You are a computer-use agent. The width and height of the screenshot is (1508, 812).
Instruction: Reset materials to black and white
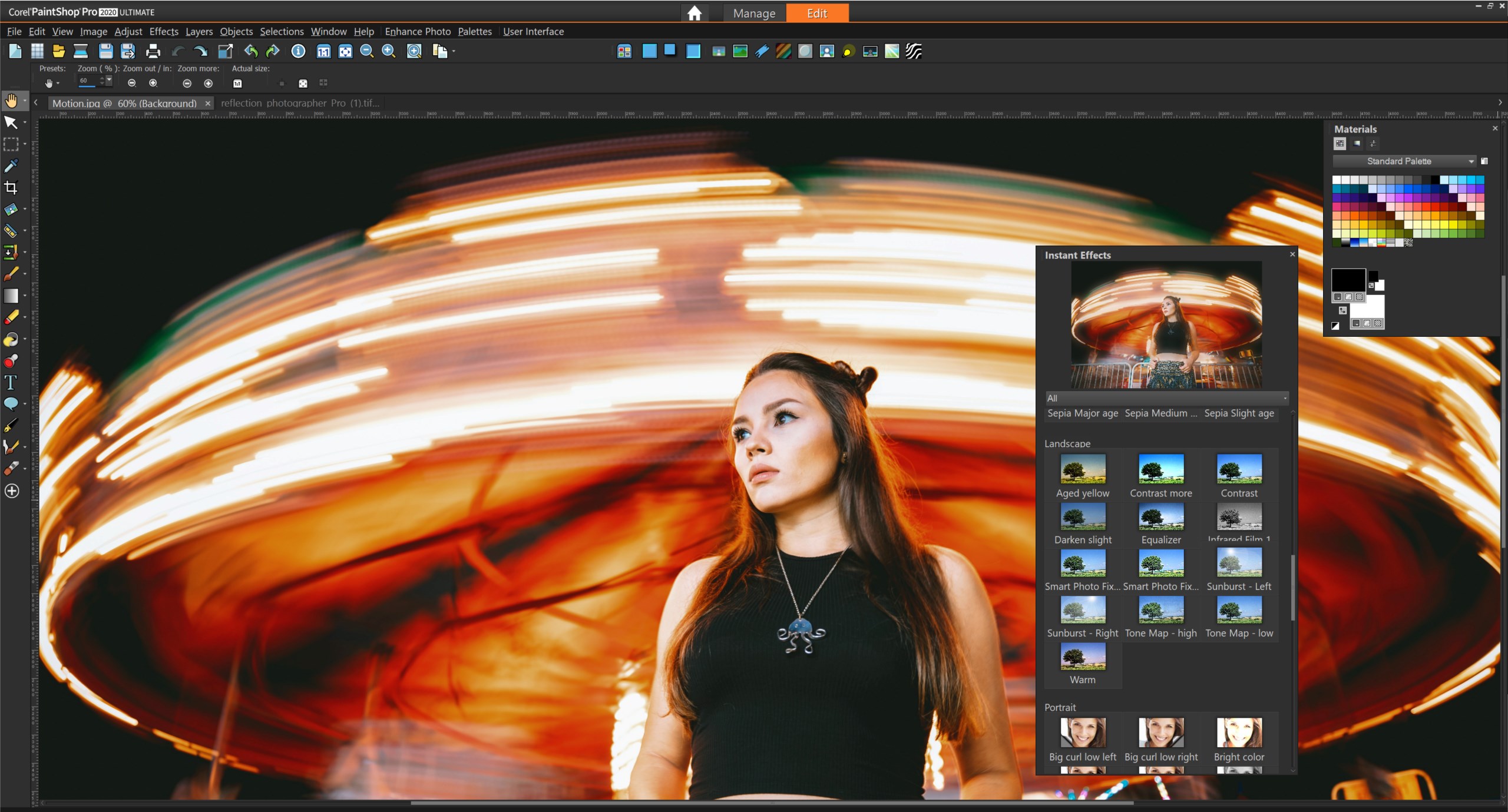[1335, 326]
